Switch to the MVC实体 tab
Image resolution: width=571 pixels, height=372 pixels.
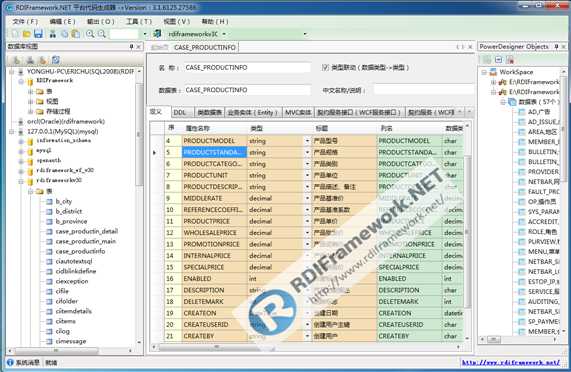tap(298, 112)
